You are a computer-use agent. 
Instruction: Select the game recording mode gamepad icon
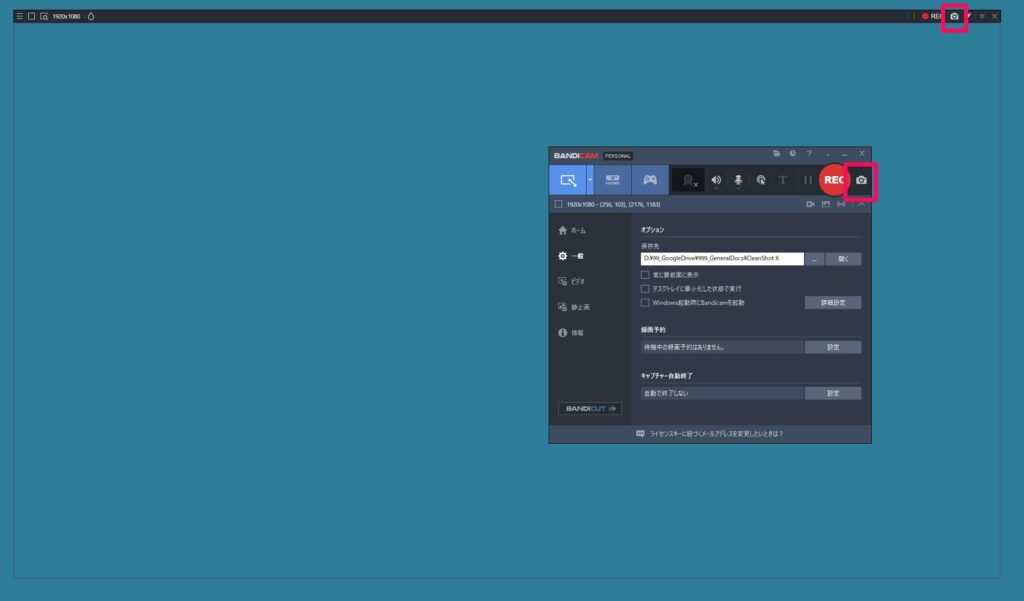[650, 180]
